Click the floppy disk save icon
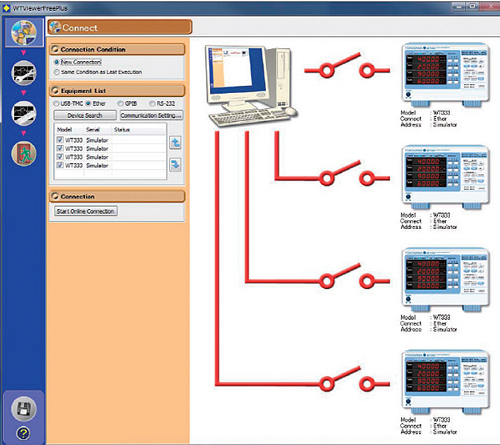 [x=23, y=409]
